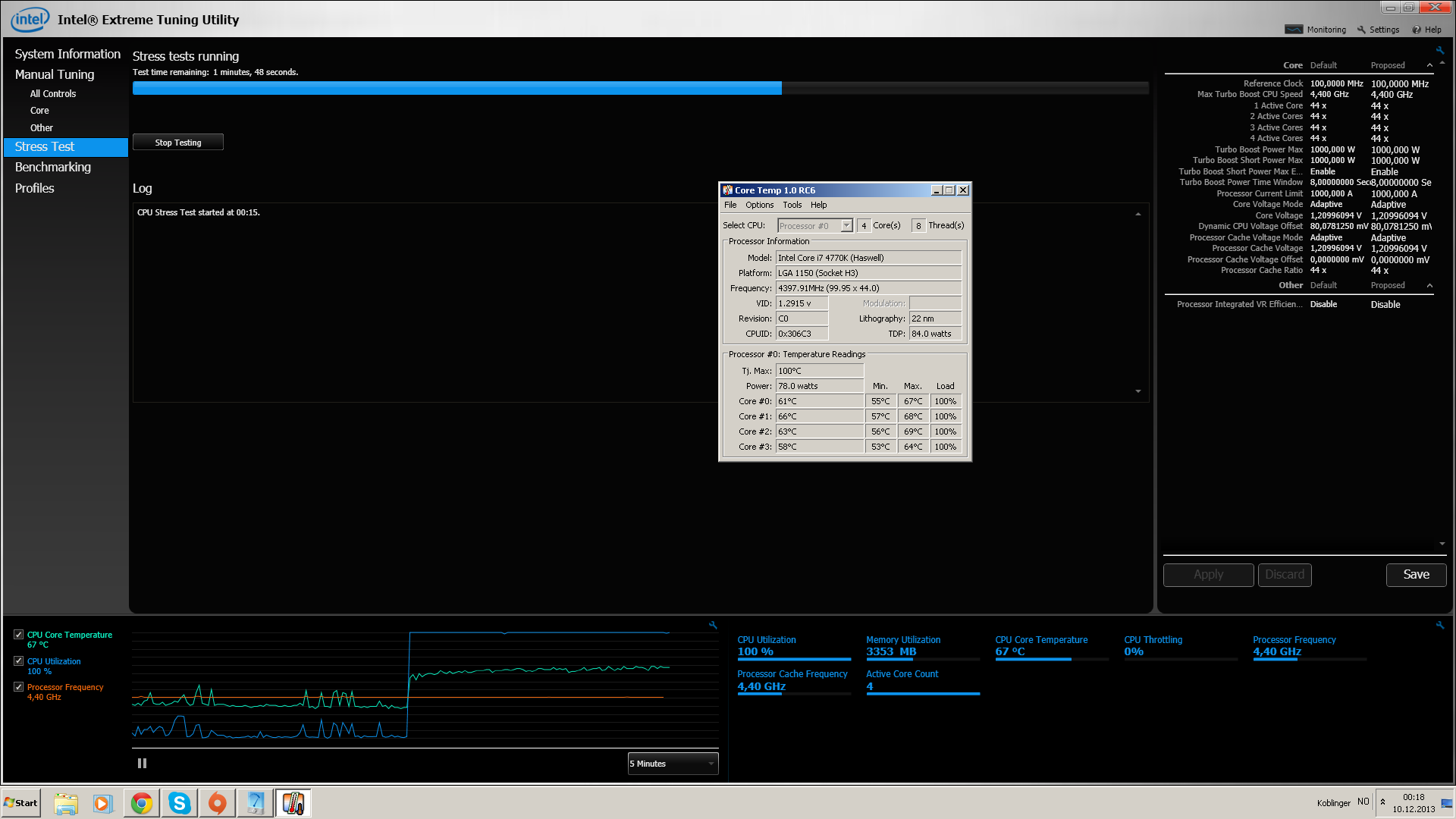The width and height of the screenshot is (1456, 819).
Task: Click the Discard button
Action: pyautogui.click(x=1285, y=575)
